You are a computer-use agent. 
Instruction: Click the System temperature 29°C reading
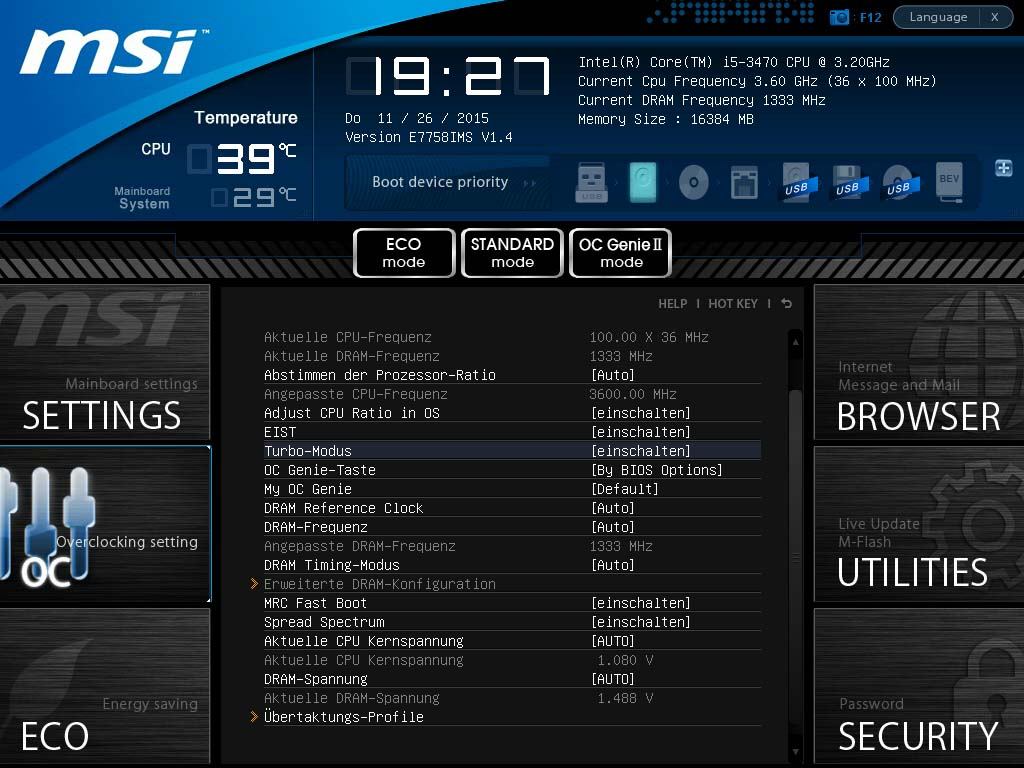pyautogui.click(x=255, y=197)
